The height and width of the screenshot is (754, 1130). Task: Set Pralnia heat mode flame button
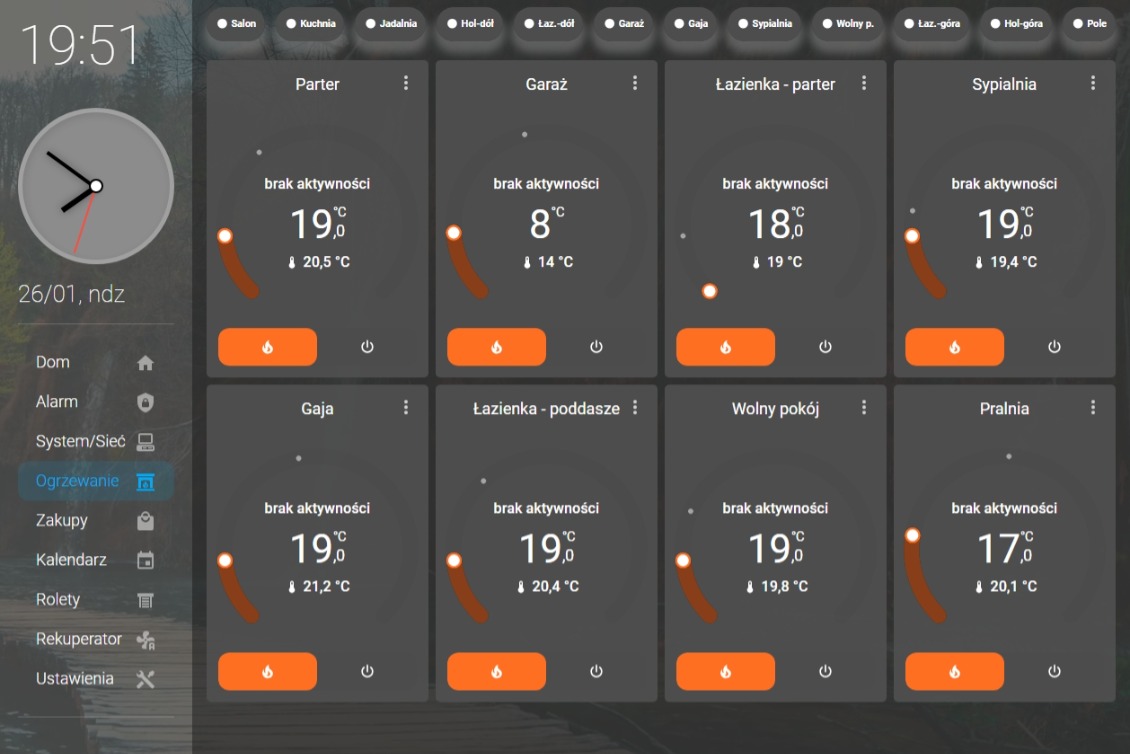coord(955,671)
